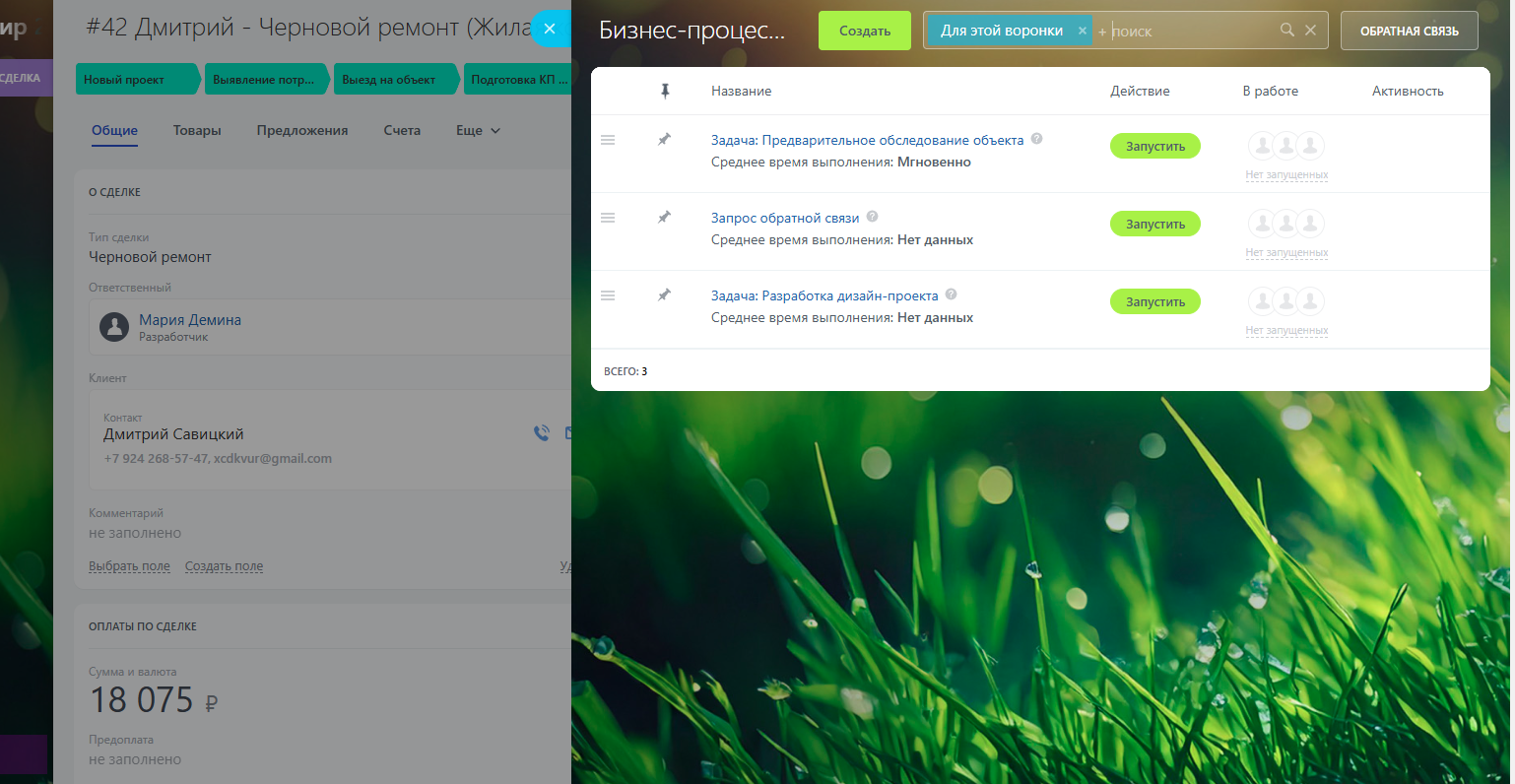
Task: Click the deal title '#42 Дмитрий - Черновой ремонт'
Action: tap(308, 28)
